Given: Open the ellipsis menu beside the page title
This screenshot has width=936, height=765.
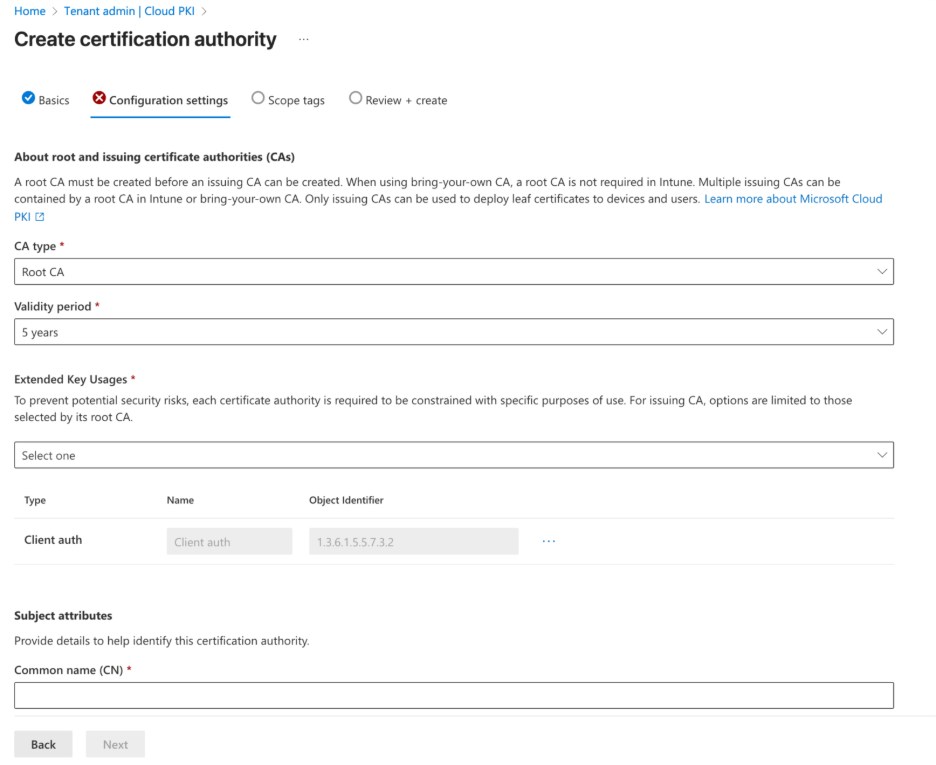Looking at the screenshot, I should pyautogui.click(x=303, y=39).
